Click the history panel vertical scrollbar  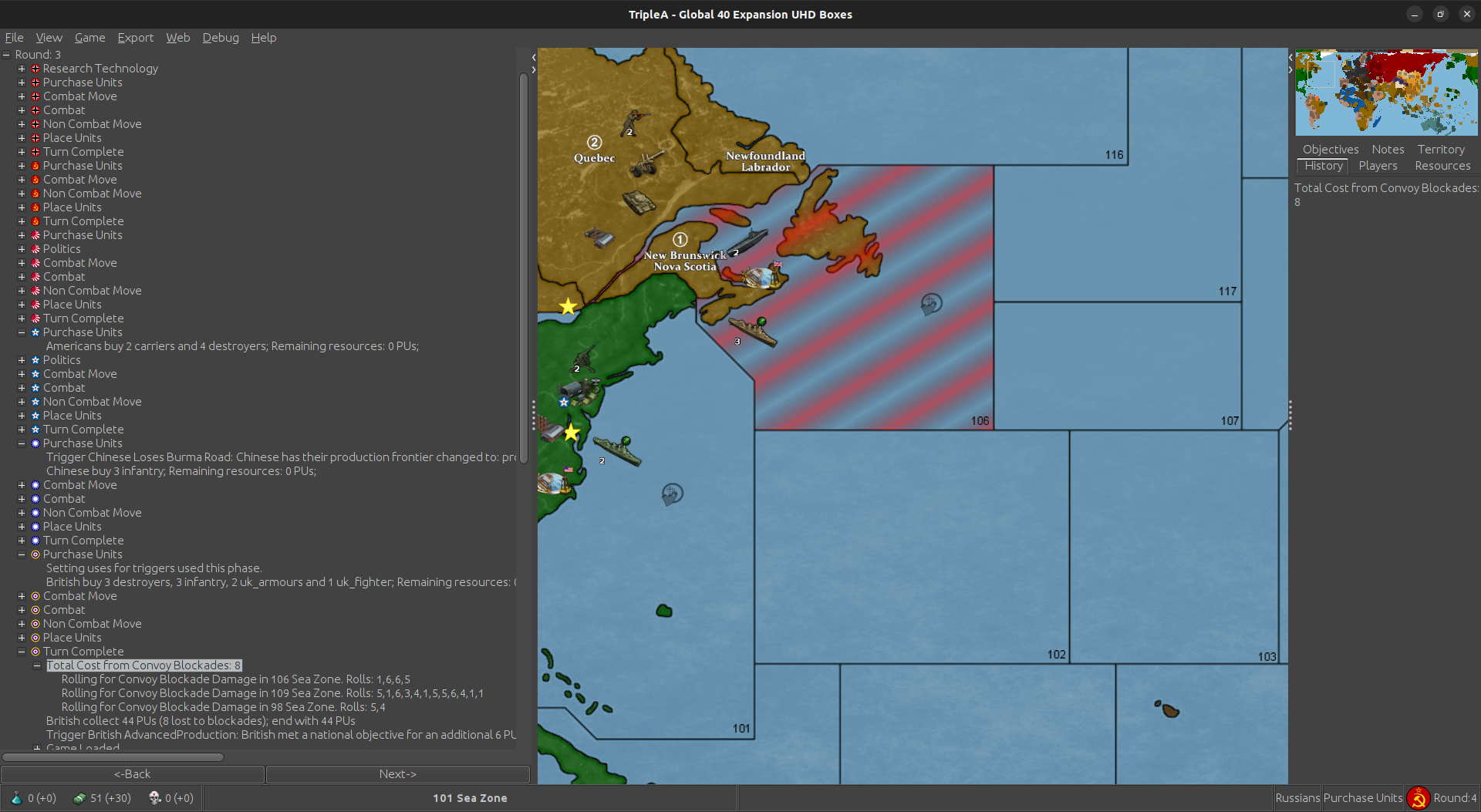[524, 268]
